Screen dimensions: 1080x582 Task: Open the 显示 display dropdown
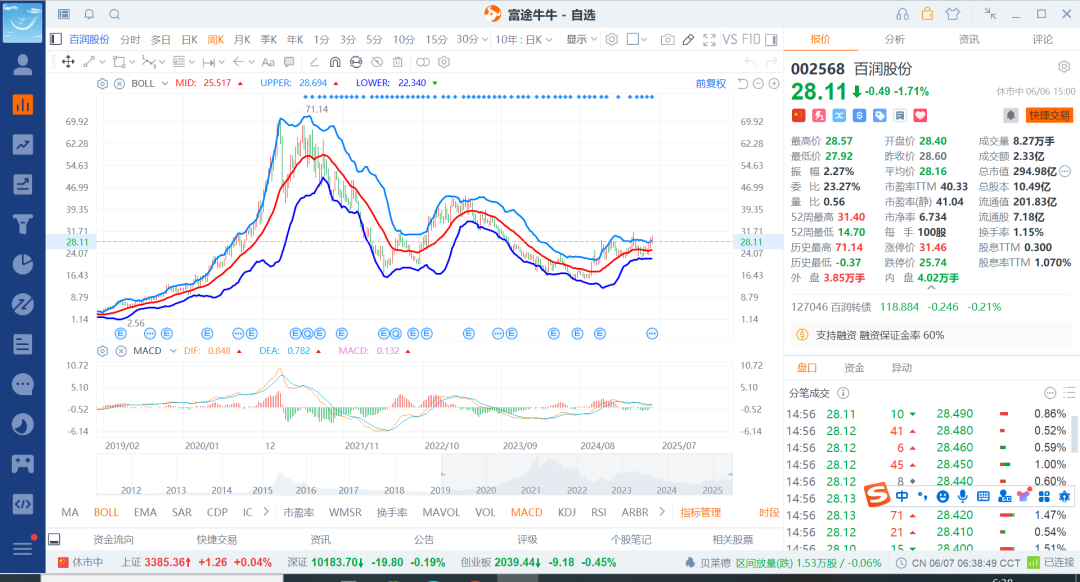coord(581,39)
